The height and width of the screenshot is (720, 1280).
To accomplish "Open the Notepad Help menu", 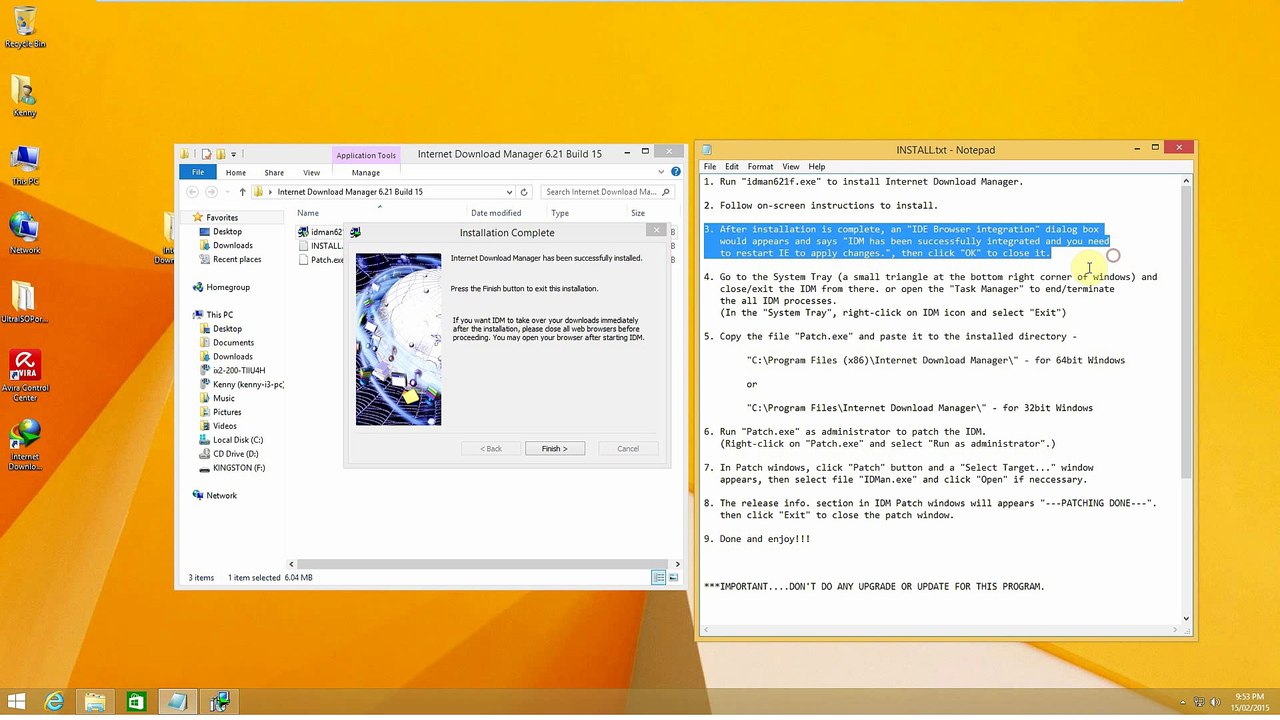I will tap(817, 166).
